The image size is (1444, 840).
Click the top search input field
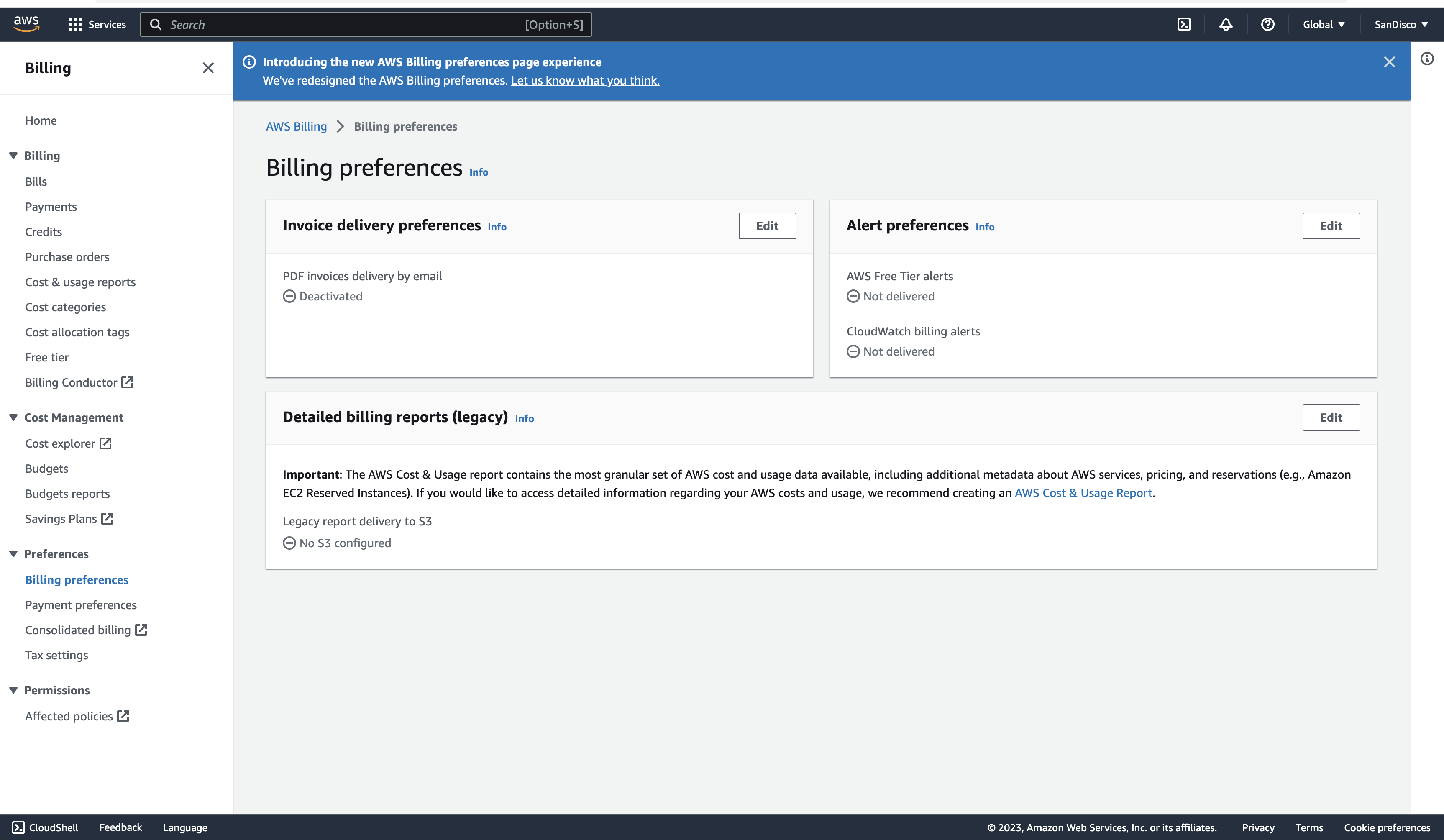point(344,24)
